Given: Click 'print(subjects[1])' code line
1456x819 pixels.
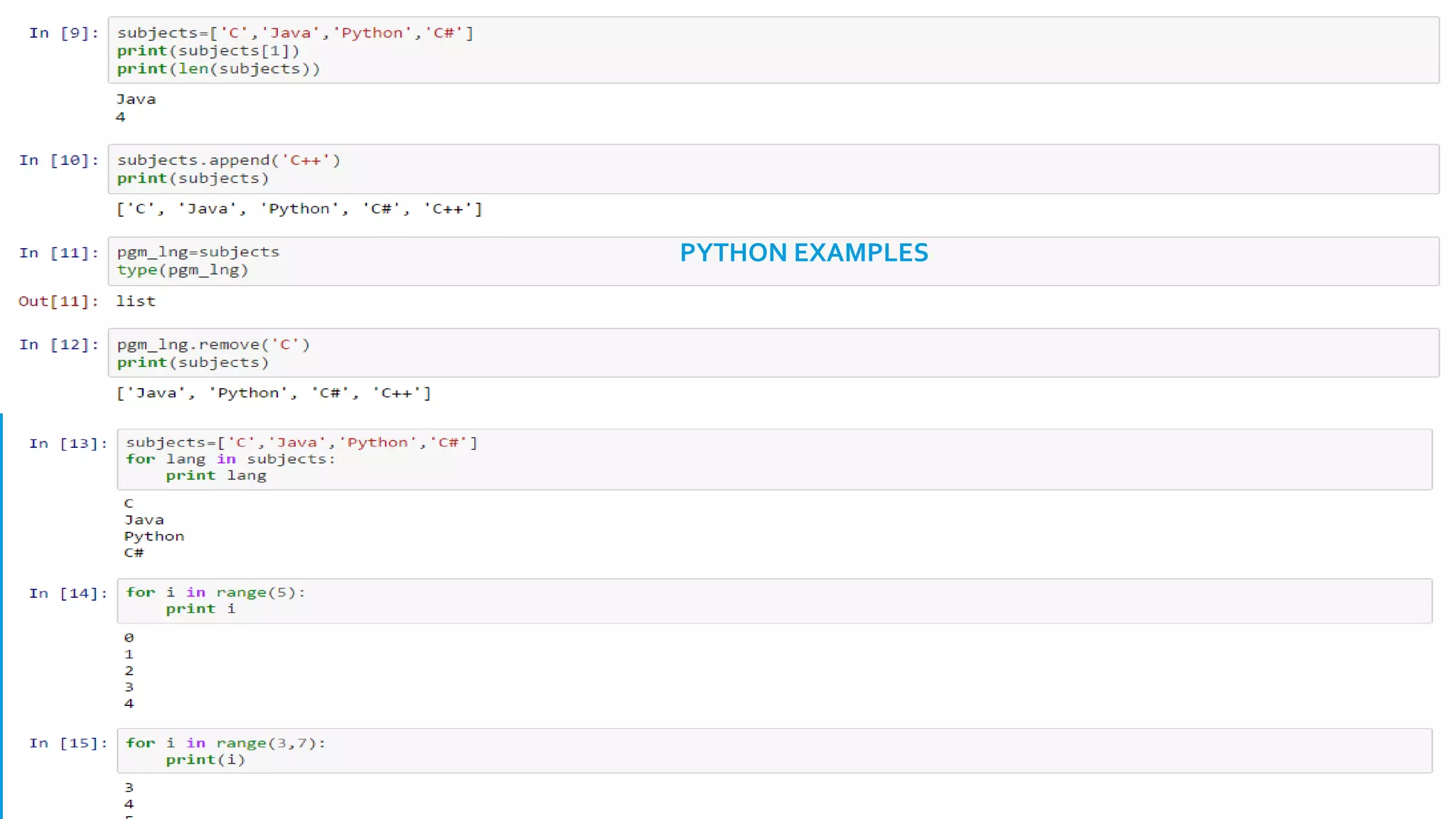Looking at the screenshot, I should 208,51.
